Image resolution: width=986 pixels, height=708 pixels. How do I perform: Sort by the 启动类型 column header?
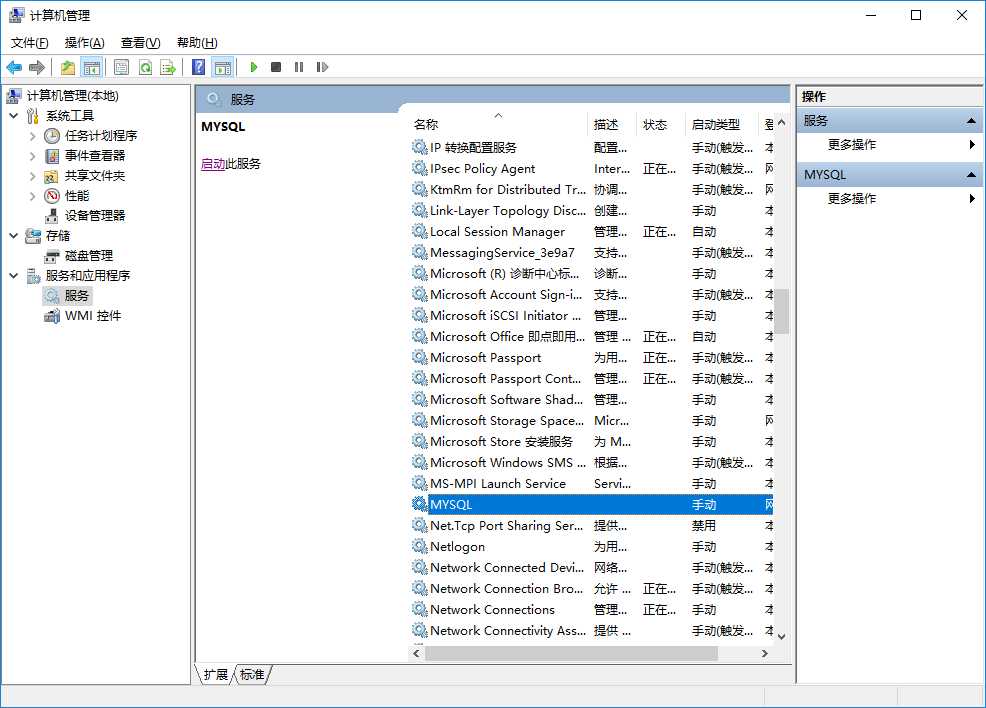tap(722, 124)
